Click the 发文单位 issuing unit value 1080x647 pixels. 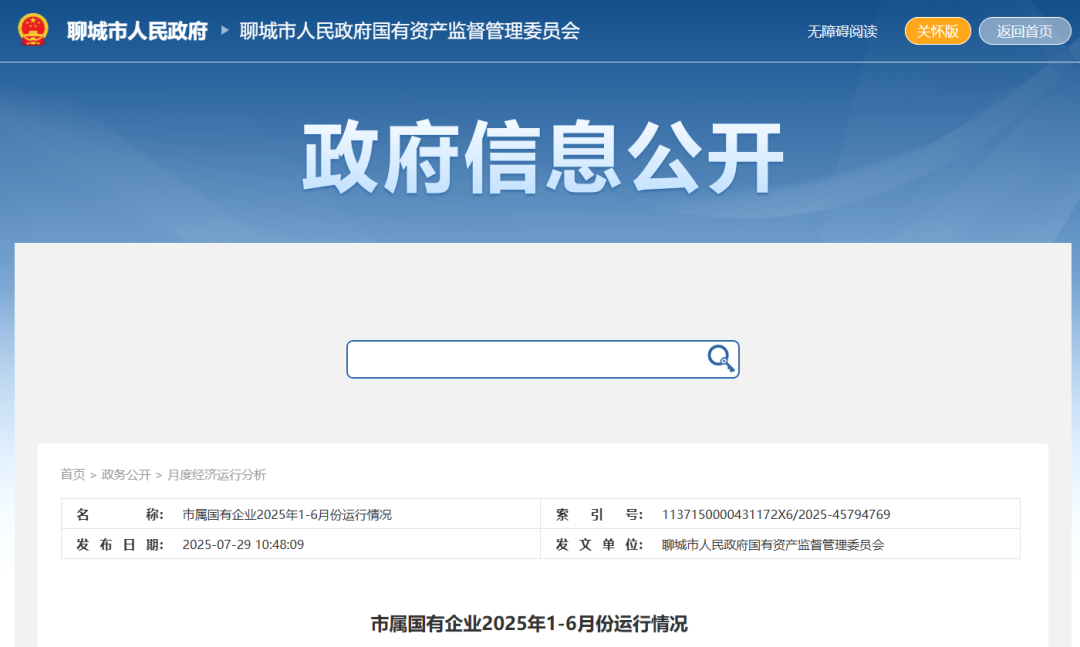pyautogui.click(x=773, y=545)
